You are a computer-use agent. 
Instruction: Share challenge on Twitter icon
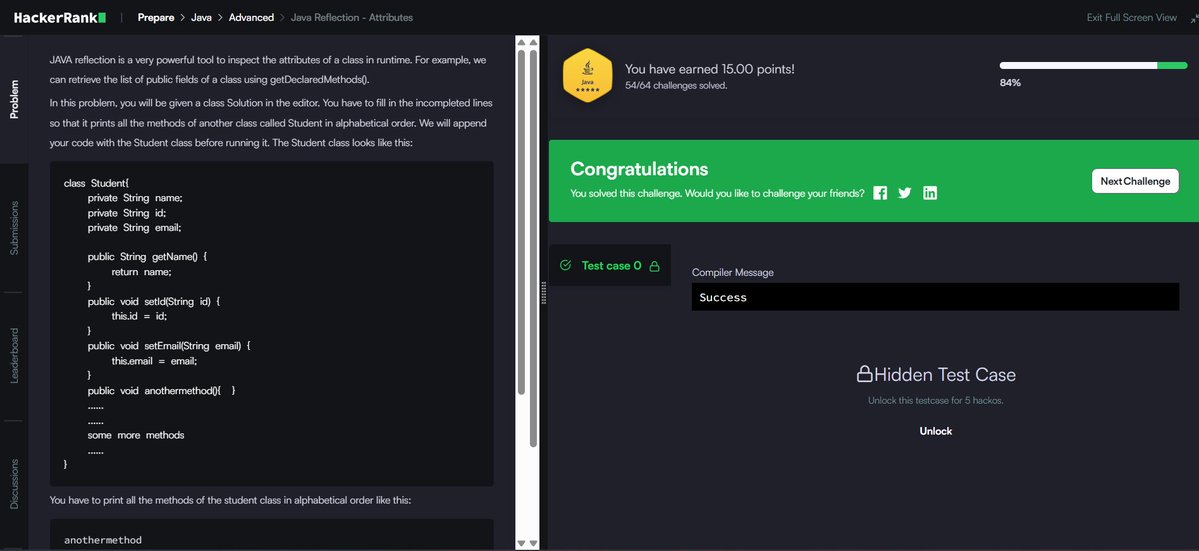pos(905,193)
